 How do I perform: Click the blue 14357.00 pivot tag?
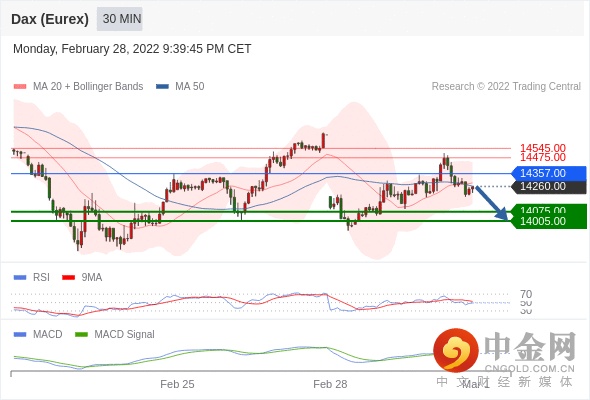click(549, 173)
